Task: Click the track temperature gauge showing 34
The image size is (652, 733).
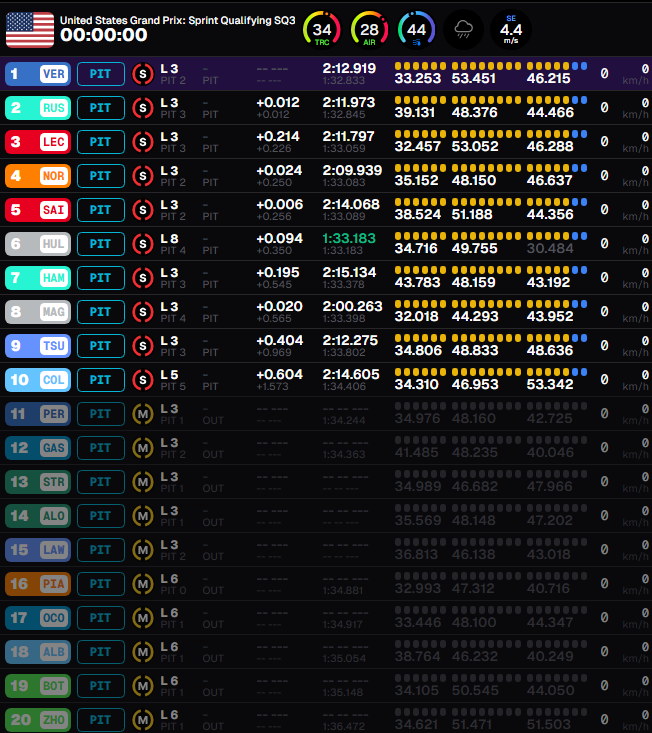Action: coord(322,30)
